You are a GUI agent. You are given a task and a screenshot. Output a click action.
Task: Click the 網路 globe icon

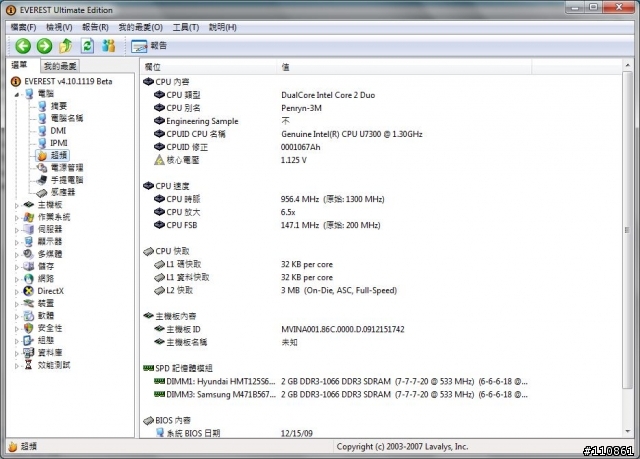point(29,279)
